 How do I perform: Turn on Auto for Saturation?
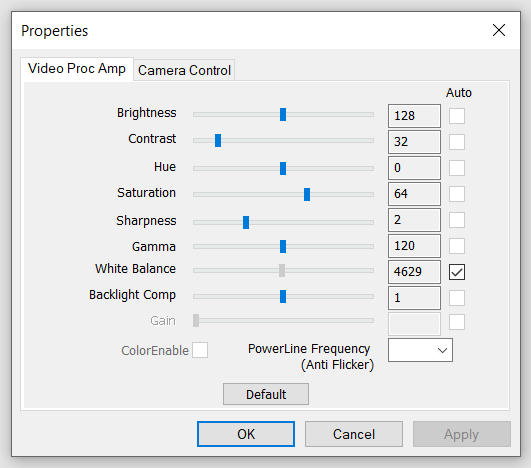(x=456, y=194)
